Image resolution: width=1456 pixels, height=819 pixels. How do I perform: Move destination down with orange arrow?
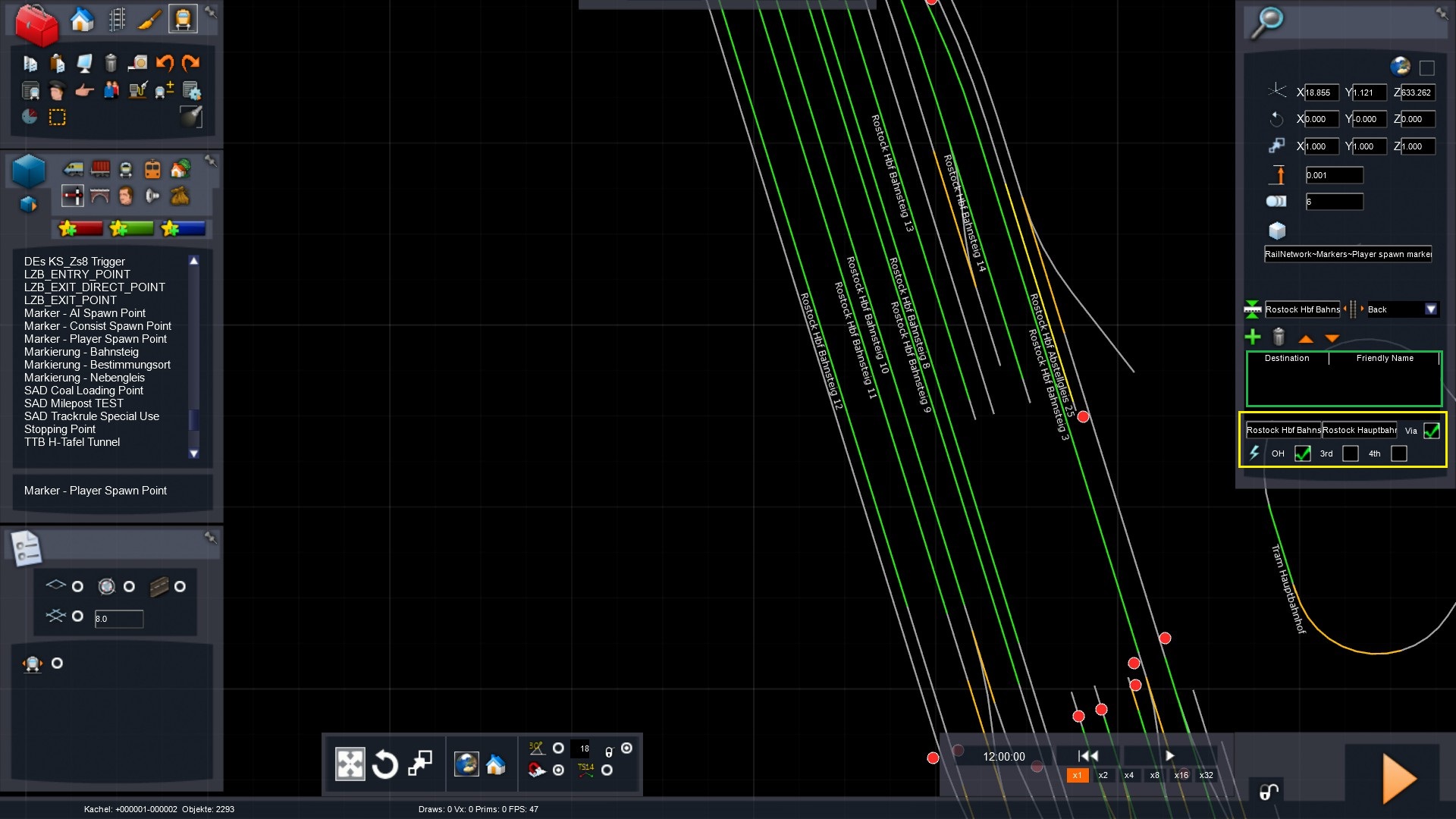(x=1332, y=338)
